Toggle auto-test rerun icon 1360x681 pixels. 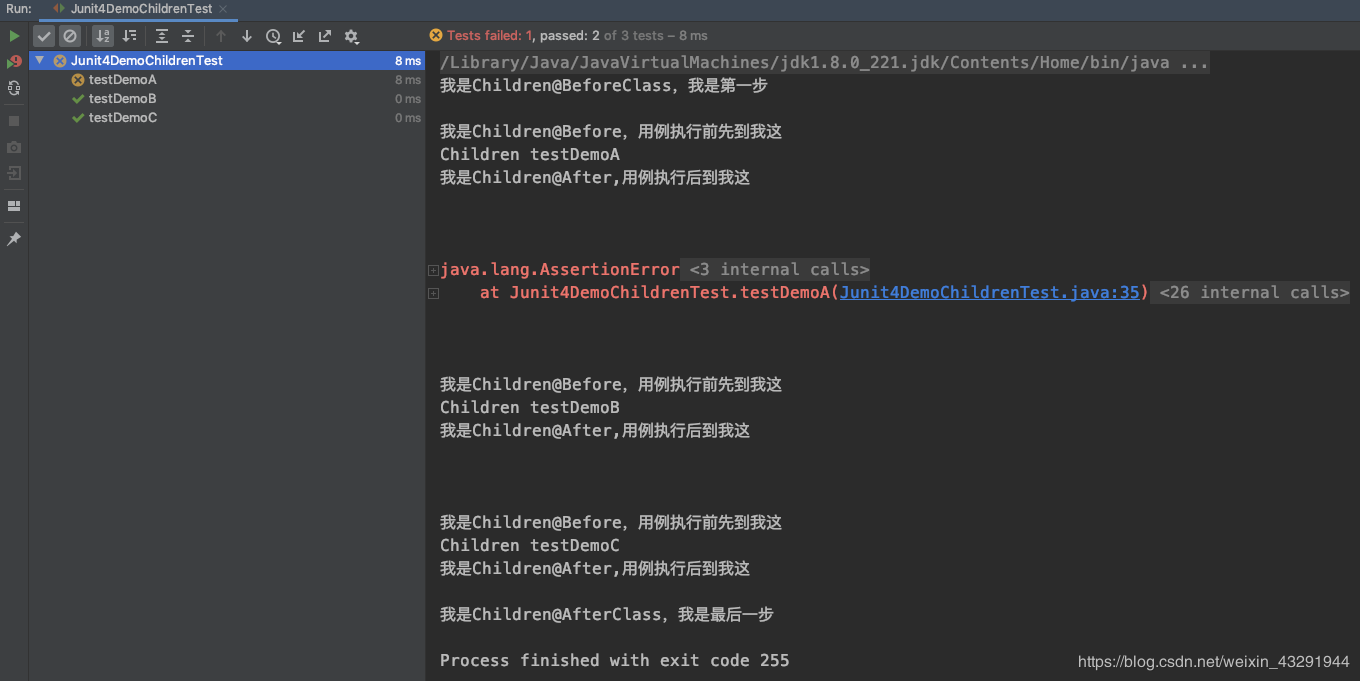pos(14,88)
